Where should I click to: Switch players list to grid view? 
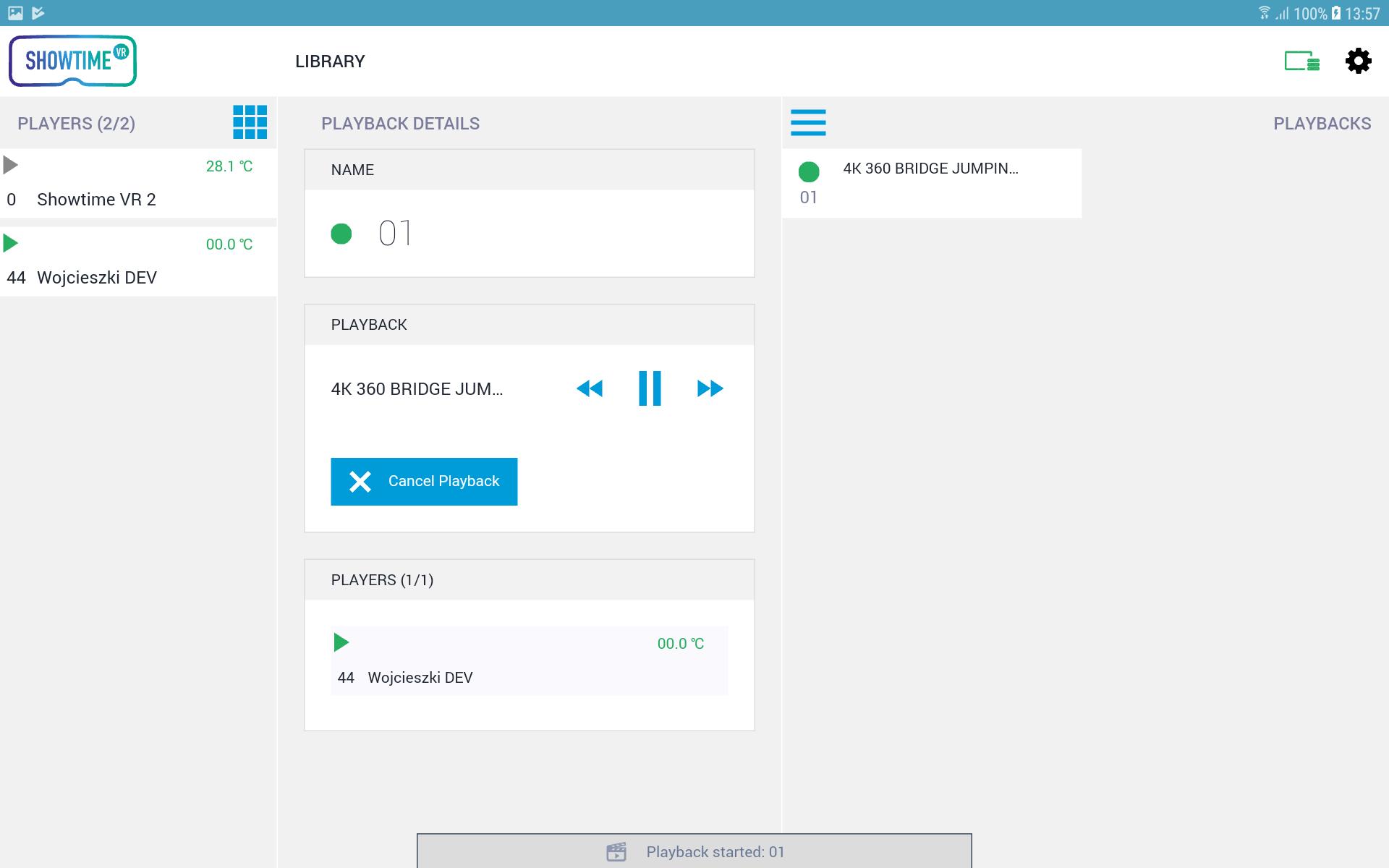point(250,122)
